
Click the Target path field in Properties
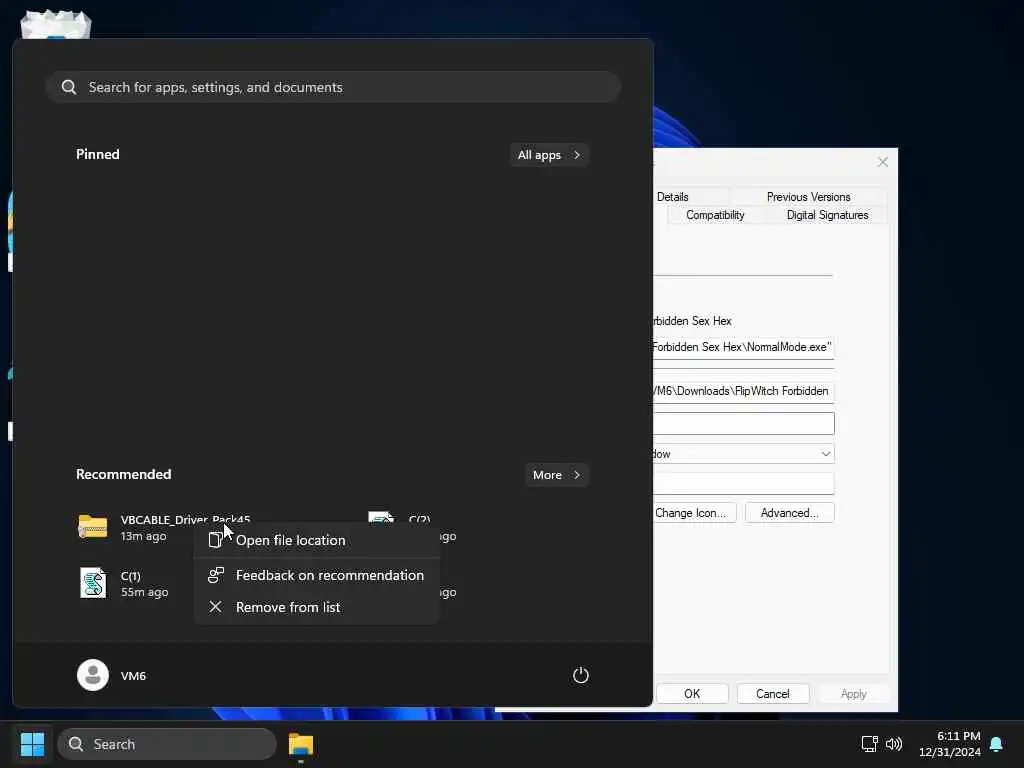point(743,347)
